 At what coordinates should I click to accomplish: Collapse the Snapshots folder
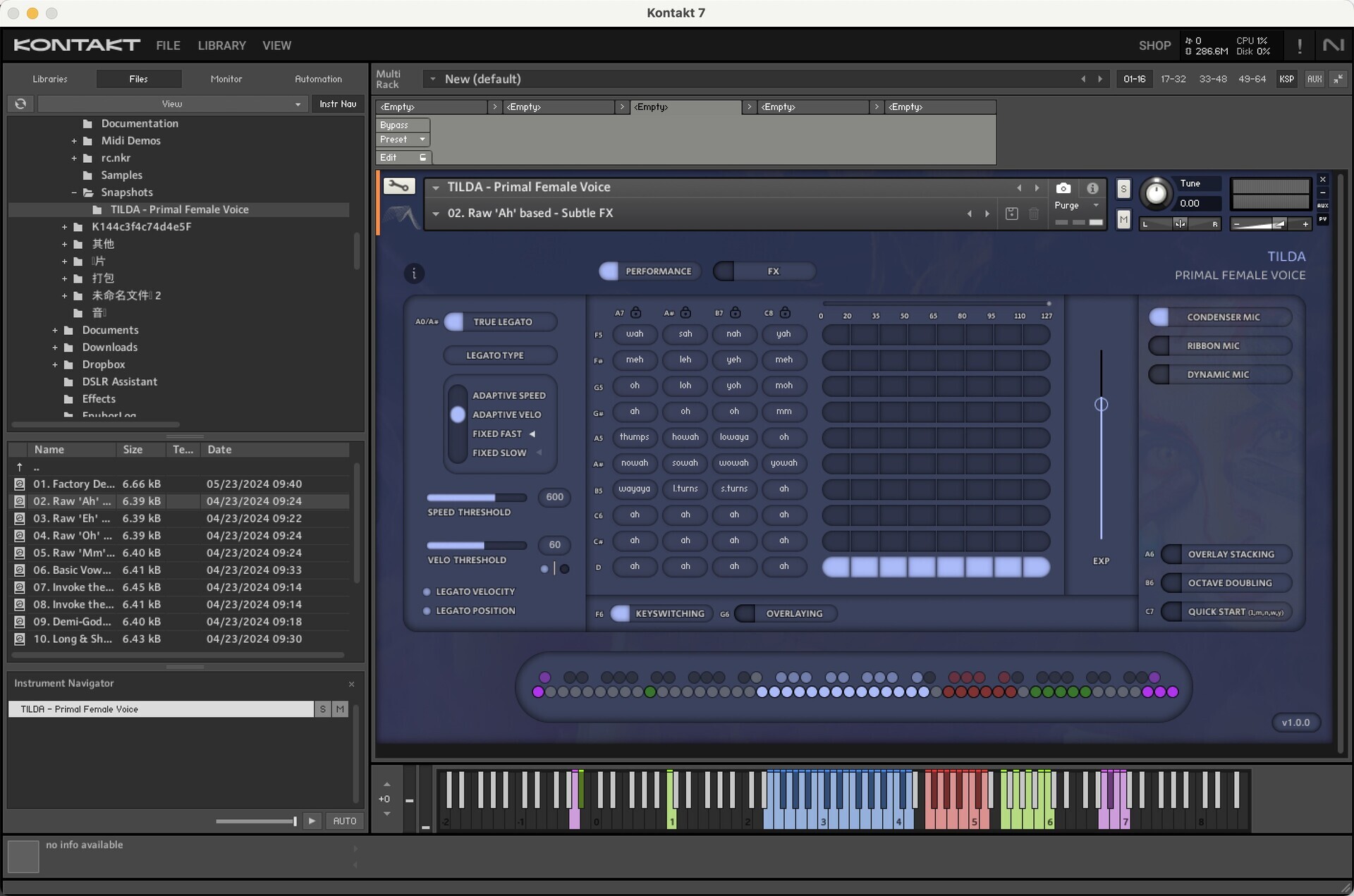tap(73, 192)
